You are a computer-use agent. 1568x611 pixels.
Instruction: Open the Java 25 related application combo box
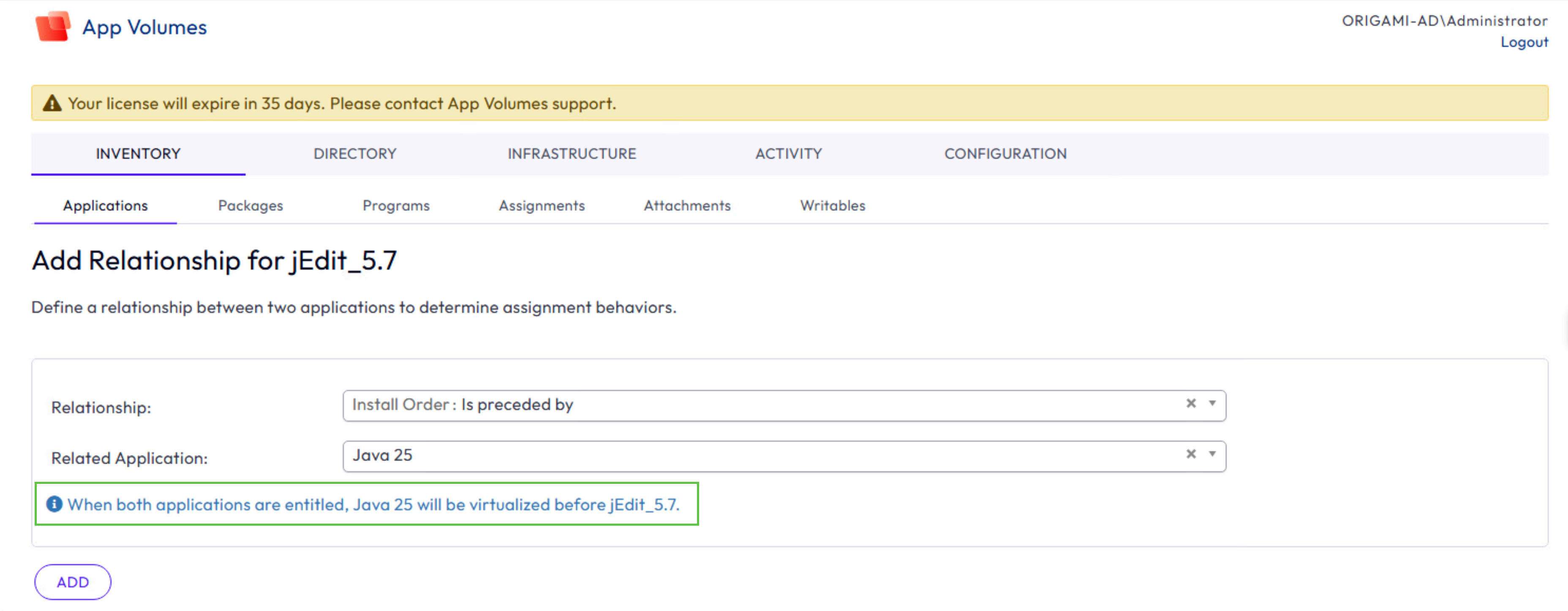(784, 456)
